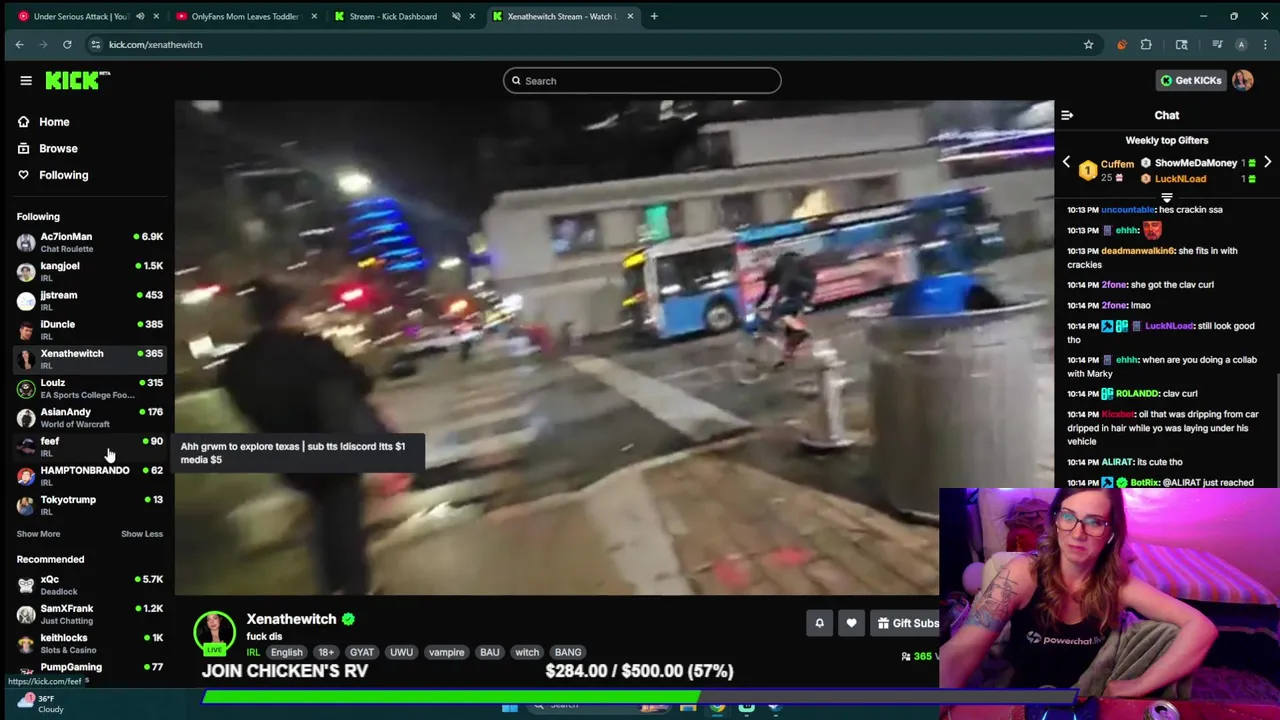The width and height of the screenshot is (1280, 720).
Task: Open jjstream channel
Action: pos(89,301)
